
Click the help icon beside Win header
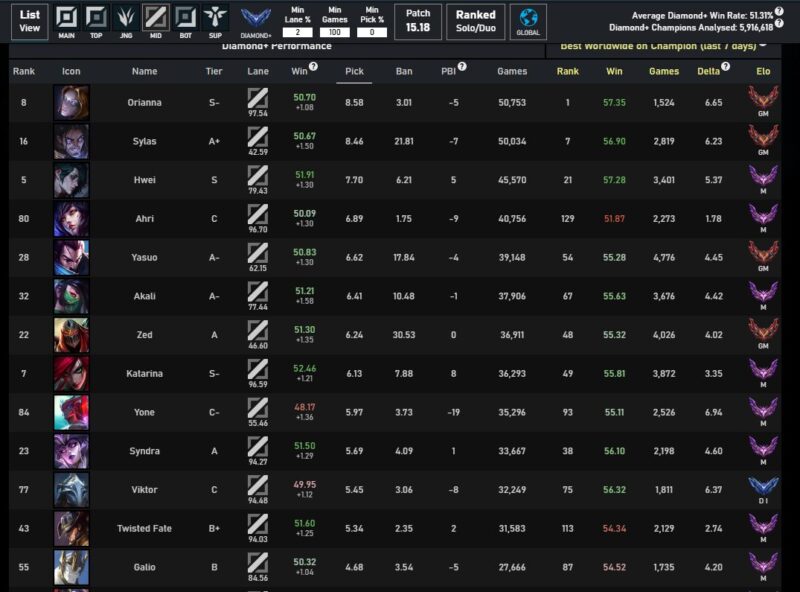pyautogui.click(x=313, y=66)
